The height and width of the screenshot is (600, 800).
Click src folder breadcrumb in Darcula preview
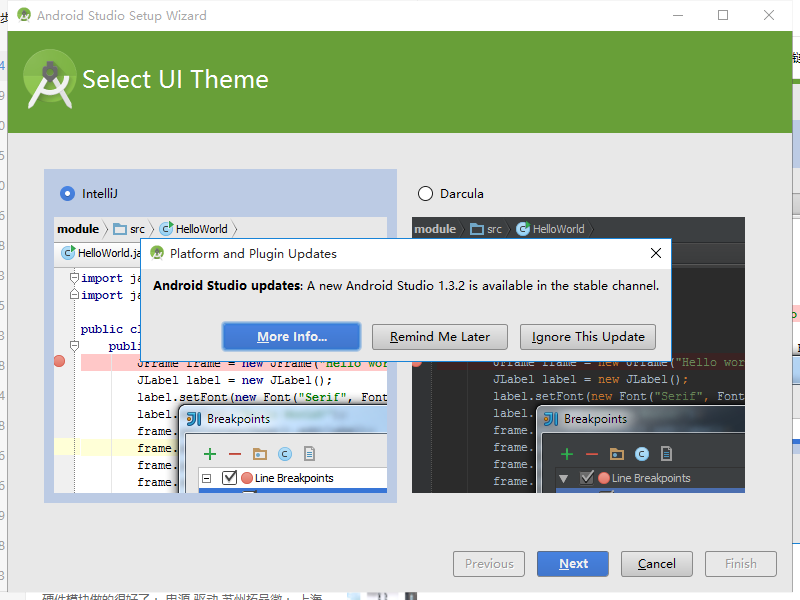[486, 229]
